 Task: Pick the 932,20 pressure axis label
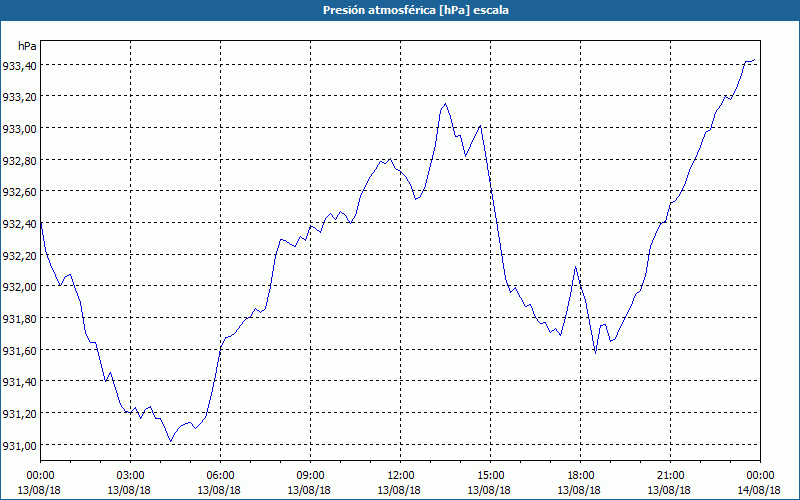19,255
